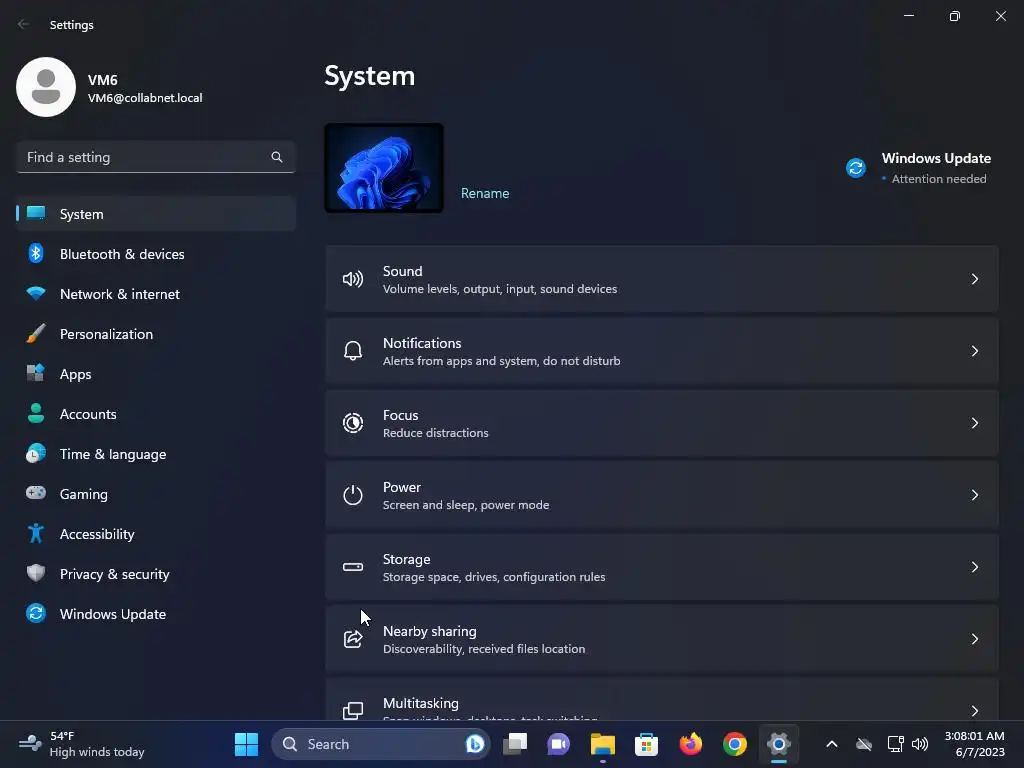Viewport: 1024px width, 768px height.
Task: Launch Firefox from taskbar
Action: click(x=690, y=744)
